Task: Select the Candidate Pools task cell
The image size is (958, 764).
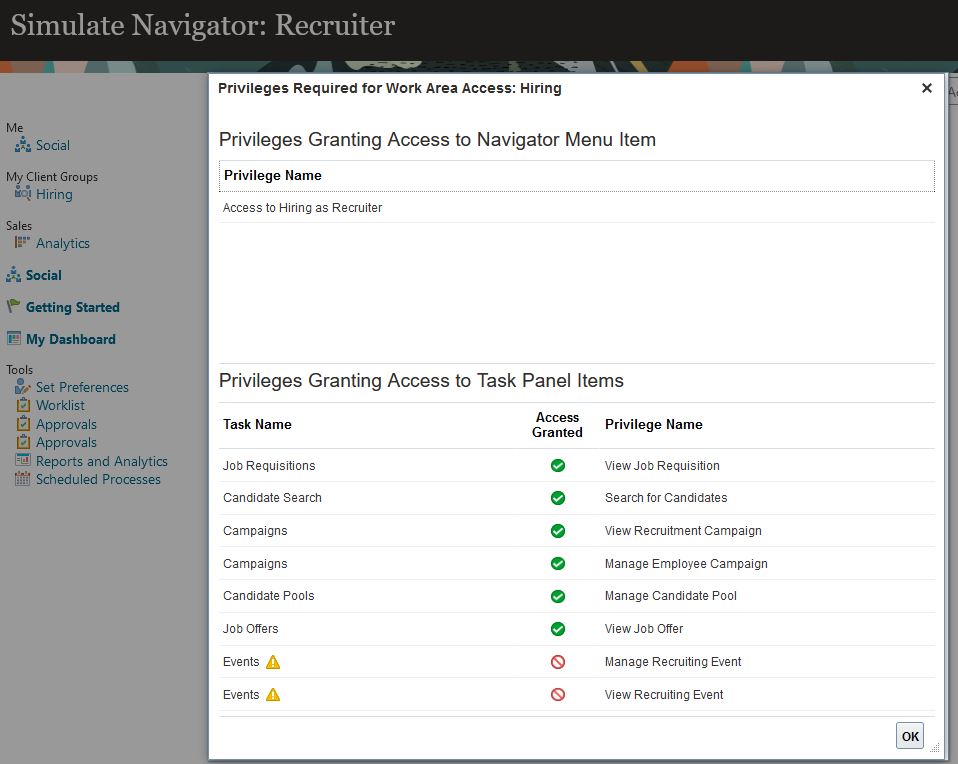Action: [268, 596]
